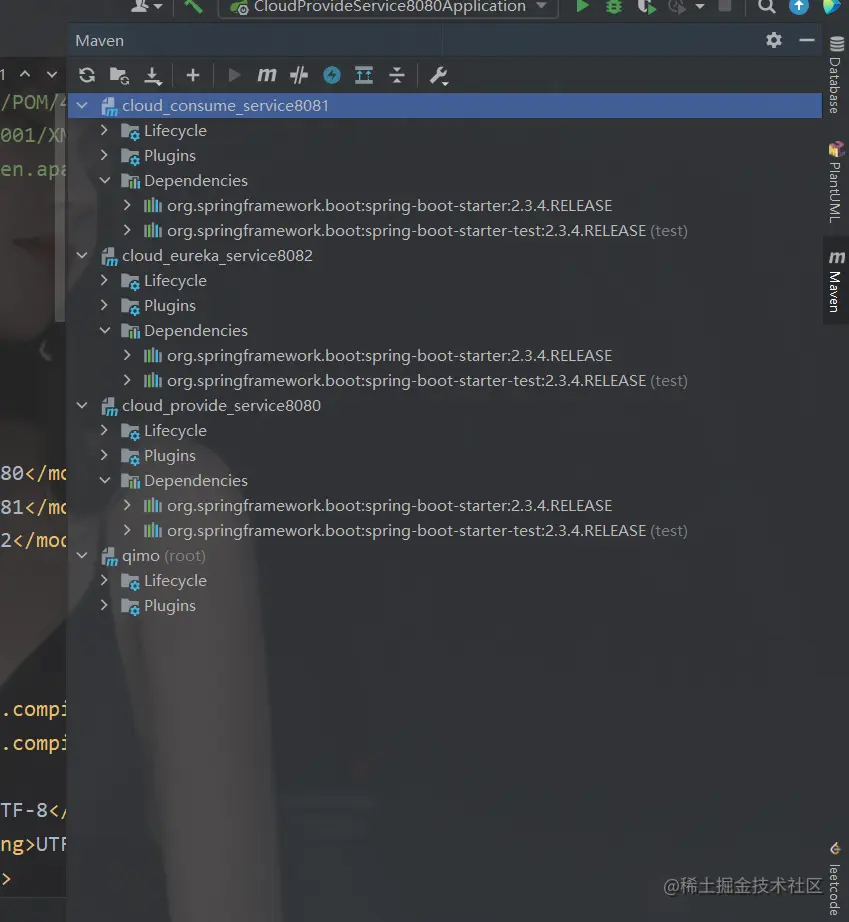Viewport: 849px width, 922px height.
Task: Open the user account dropdown
Action: (x=146, y=6)
